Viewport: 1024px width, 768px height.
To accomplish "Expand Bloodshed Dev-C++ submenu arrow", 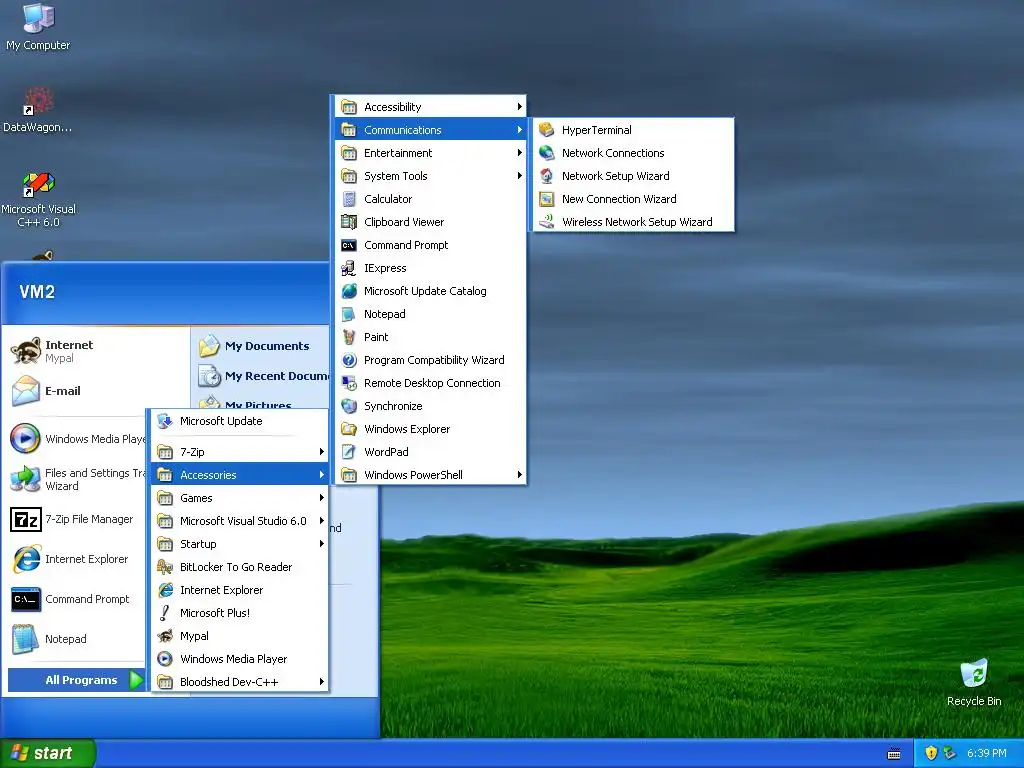I will coord(321,682).
